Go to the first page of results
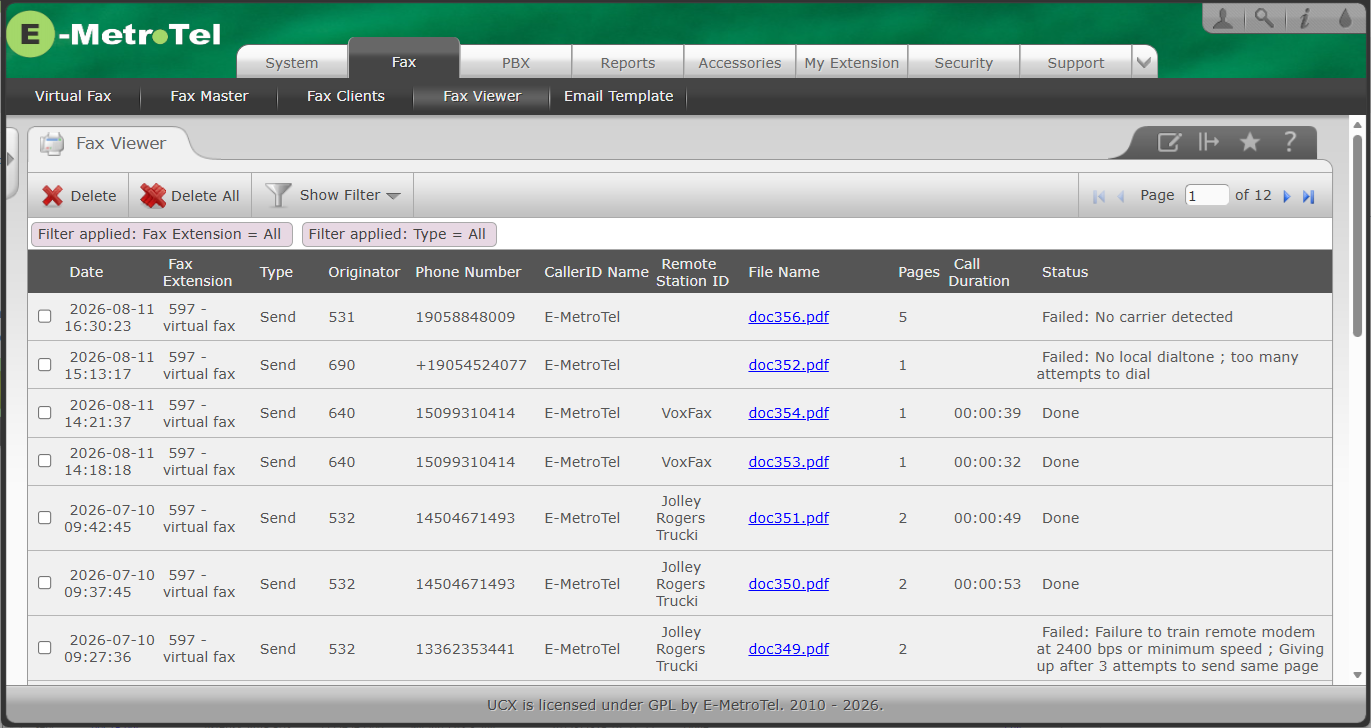1371x728 pixels. coord(1099,196)
